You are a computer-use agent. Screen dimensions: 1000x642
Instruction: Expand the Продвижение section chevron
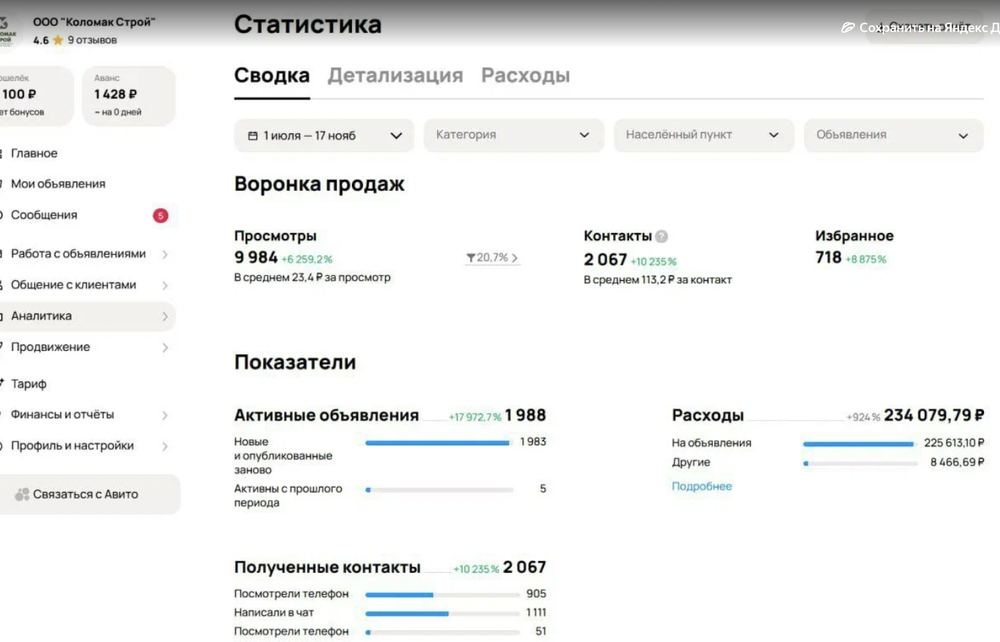point(165,347)
